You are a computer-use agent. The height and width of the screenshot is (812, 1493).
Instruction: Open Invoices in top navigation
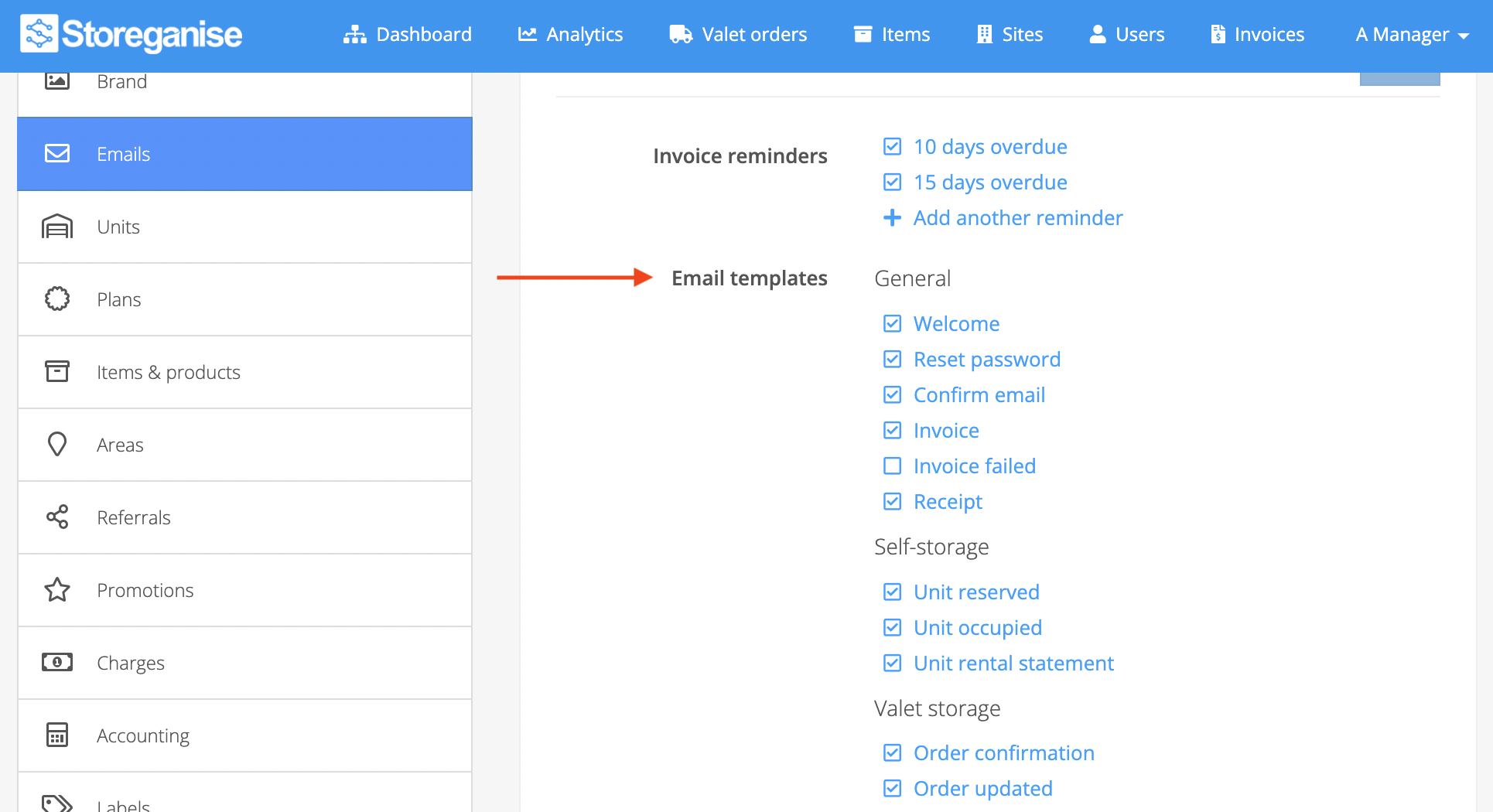(1258, 35)
